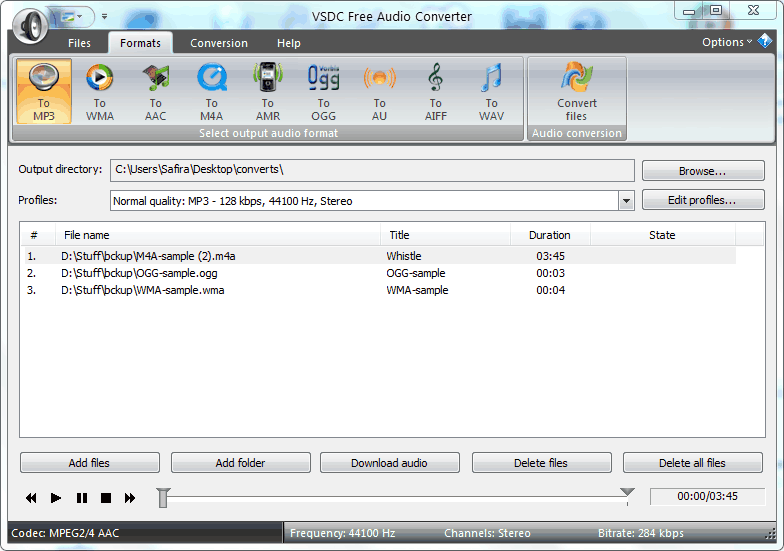The height and width of the screenshot is (551, 784).
Task: Click the Edit profiles... button
Action: click(702, 200)
